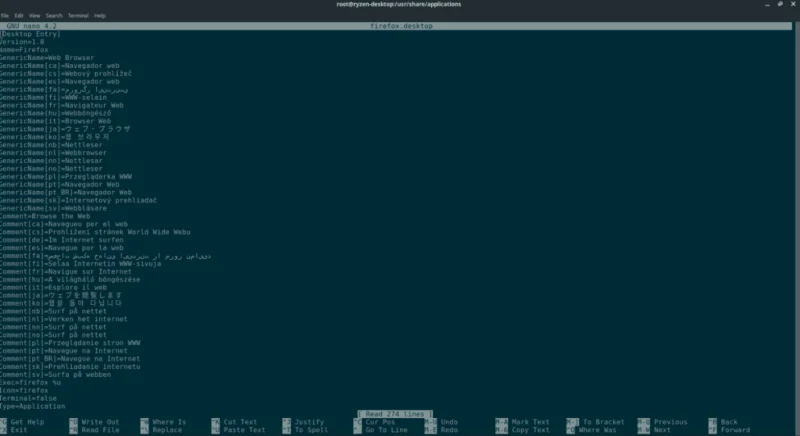Click the GenericName[cs] Webový prohlížeč line
This screenshot has width=800, height=436.
66,73
